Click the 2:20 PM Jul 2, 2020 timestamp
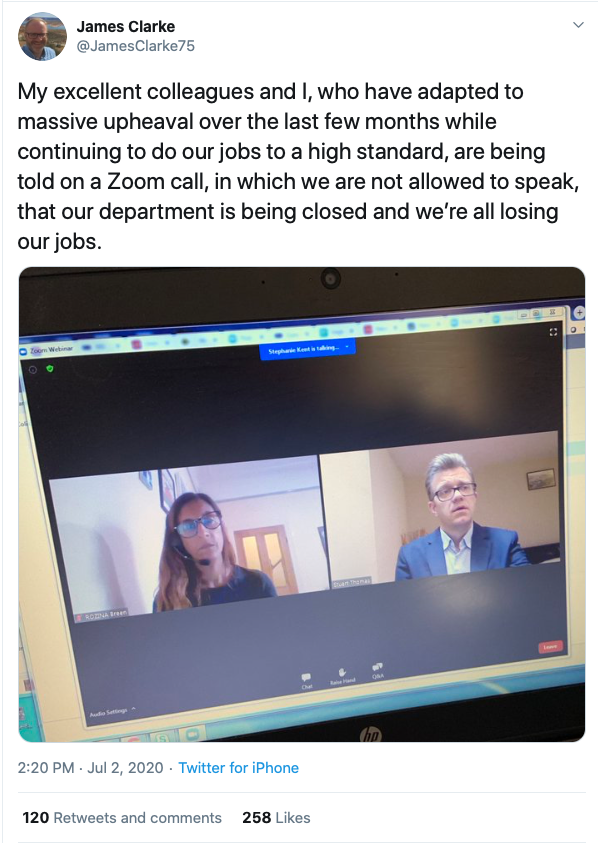The width and height of the screenshot is (598, 843). pos(90,768)
